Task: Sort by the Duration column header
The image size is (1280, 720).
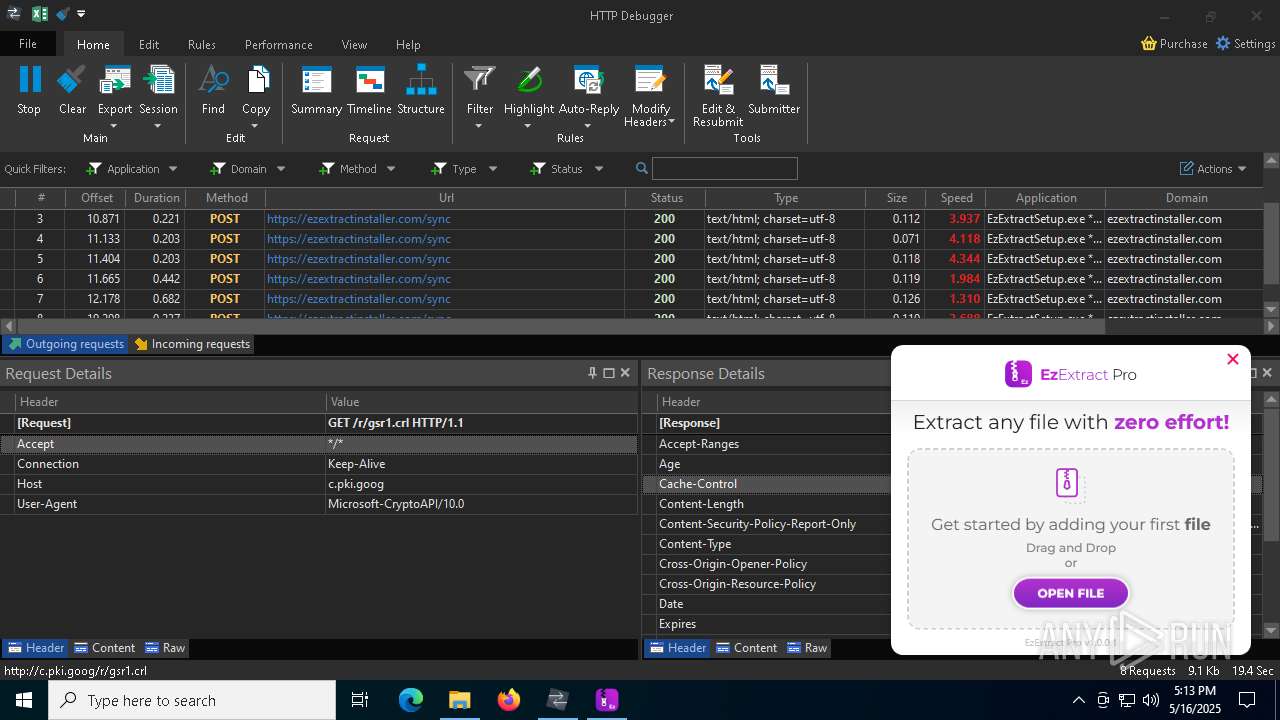Action: coord(157,198)
